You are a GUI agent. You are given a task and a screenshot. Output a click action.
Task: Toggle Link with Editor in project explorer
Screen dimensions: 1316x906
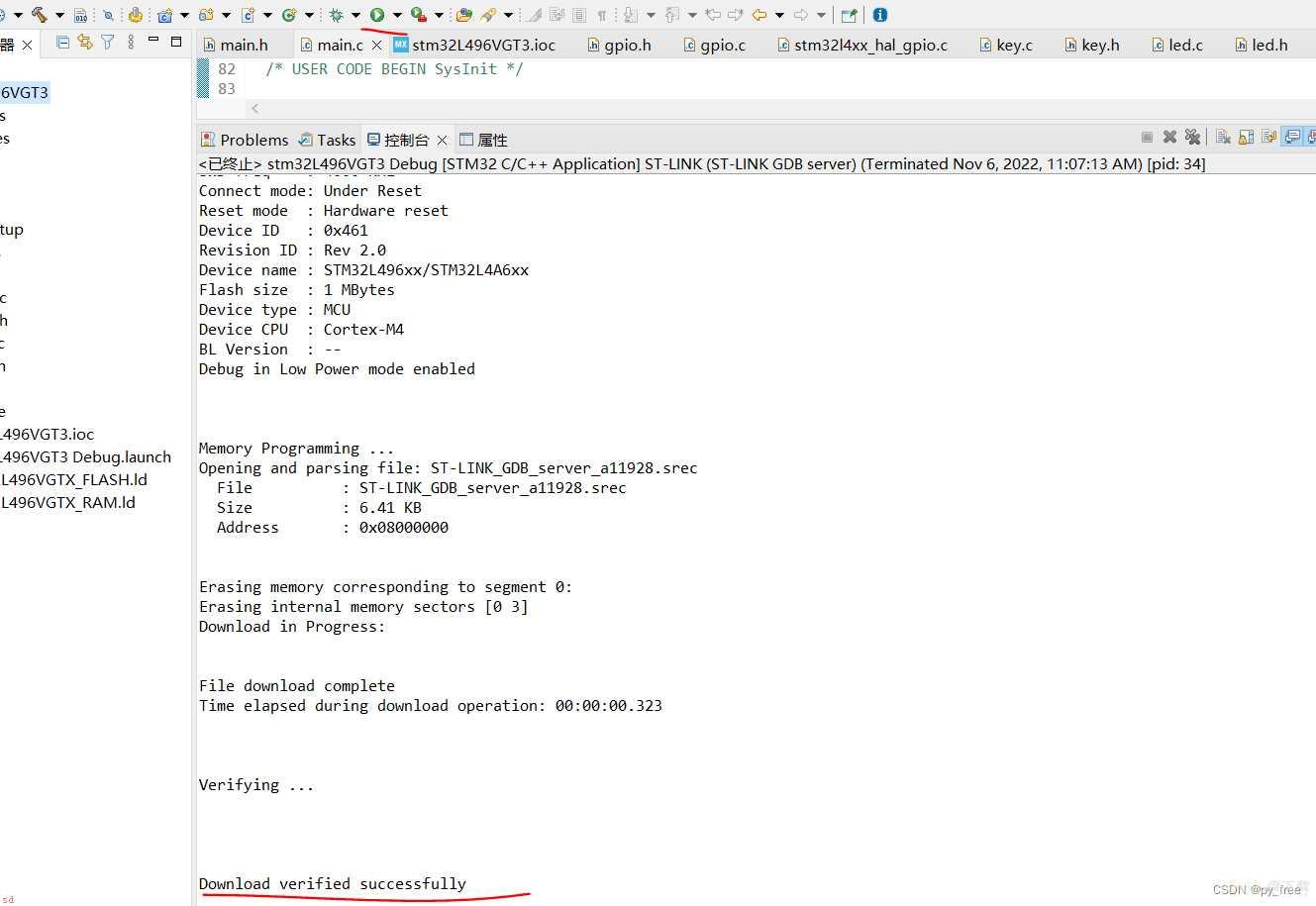point(85,43)
